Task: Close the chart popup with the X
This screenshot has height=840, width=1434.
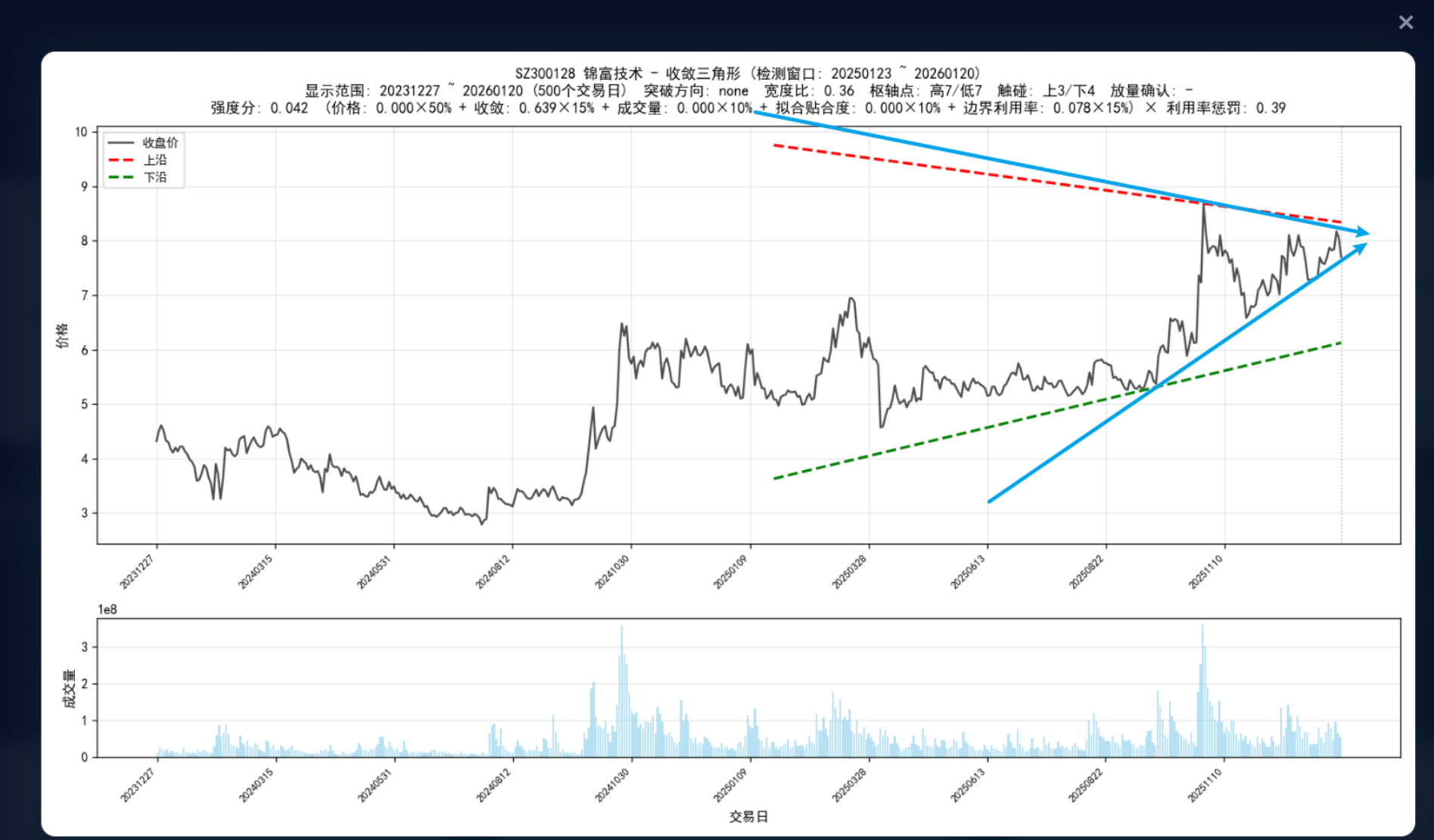Action: click(1405, 23)
